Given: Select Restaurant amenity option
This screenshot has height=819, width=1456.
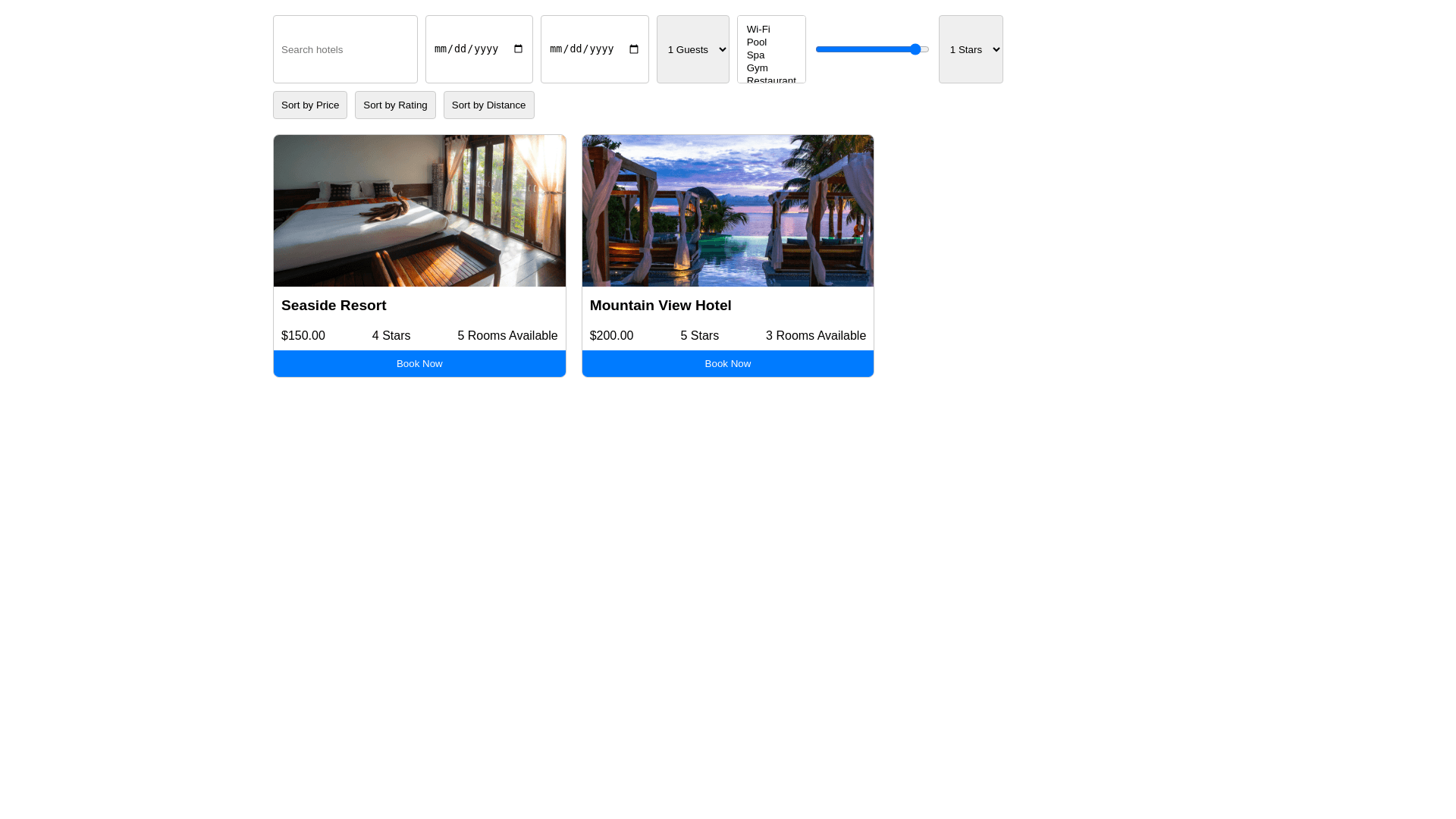Looking at the screenshot, I should 770,80.
